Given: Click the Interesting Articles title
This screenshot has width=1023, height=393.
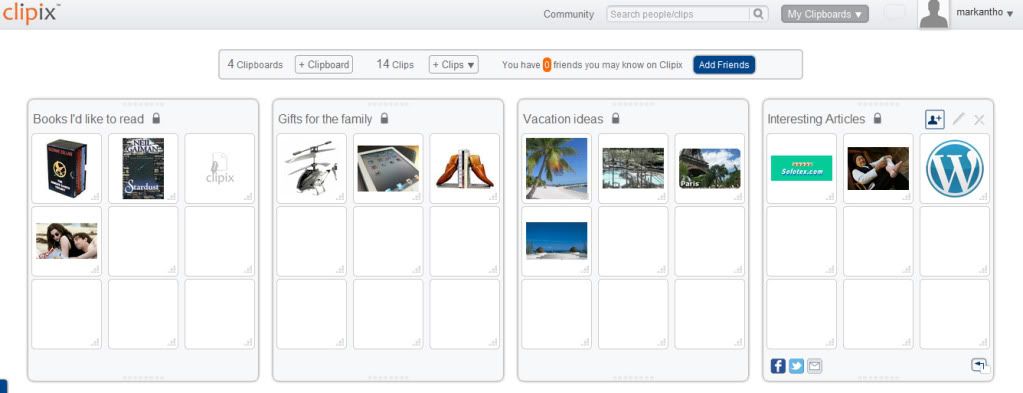Looking at the screenshot, I should tap(816, 119).
